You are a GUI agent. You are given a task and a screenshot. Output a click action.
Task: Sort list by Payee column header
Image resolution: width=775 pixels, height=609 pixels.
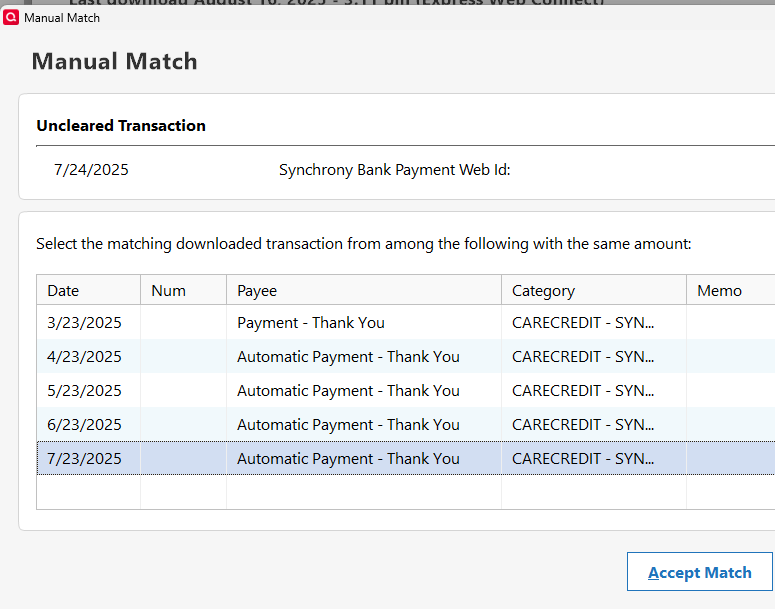pos(257,290)
